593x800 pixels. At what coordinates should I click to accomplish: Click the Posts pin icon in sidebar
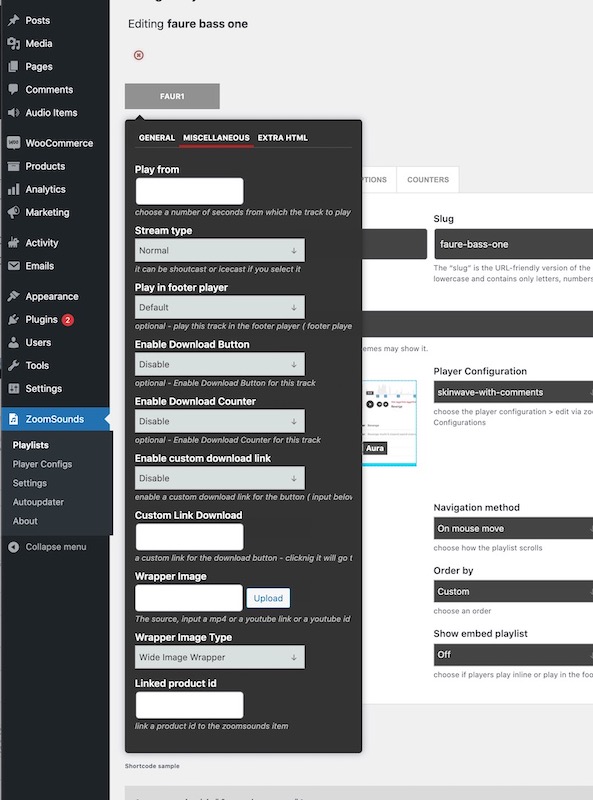point(14,20)
